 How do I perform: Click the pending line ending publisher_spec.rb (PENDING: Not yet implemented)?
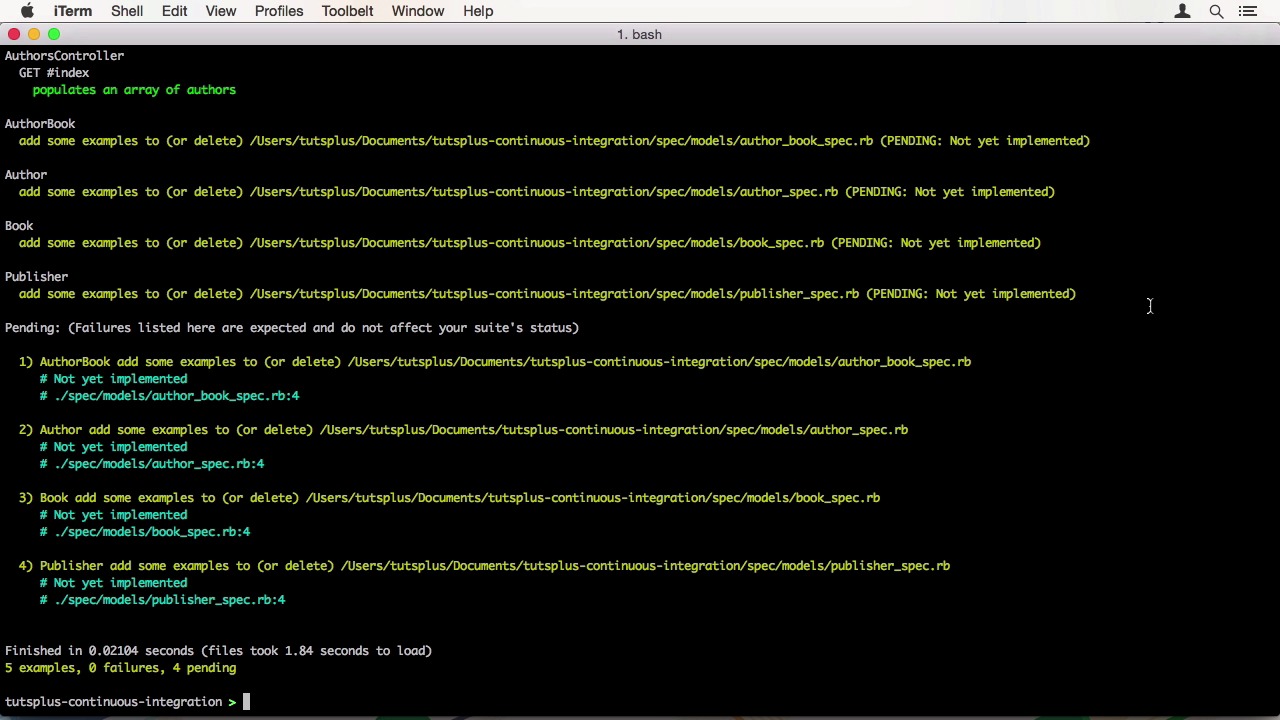tap(547, 294)
